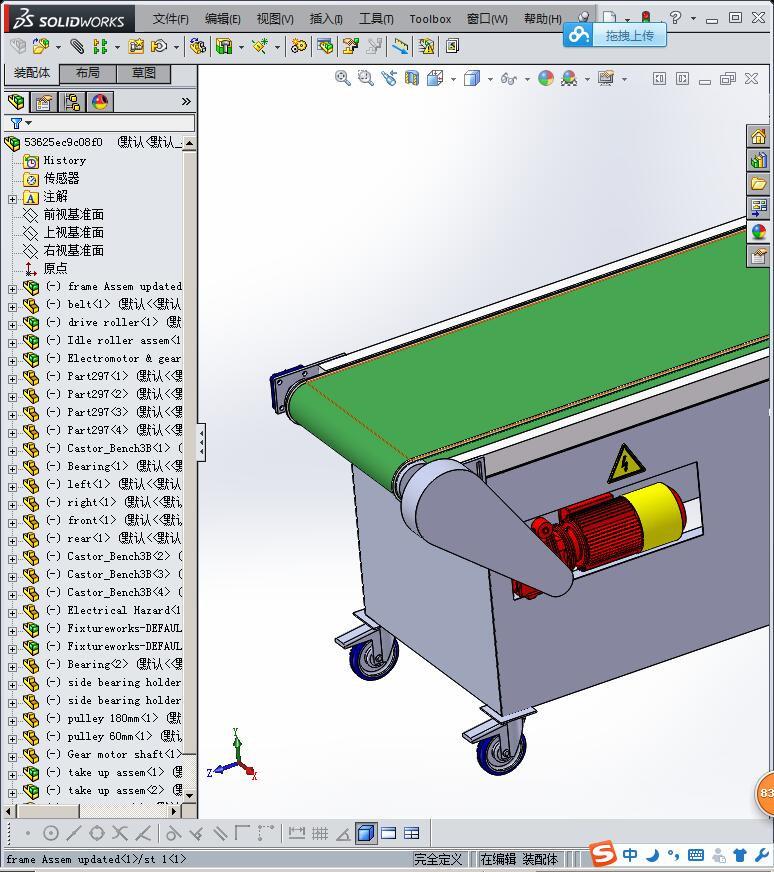Open the DisplayManager color ball tab
Image resolution: width=774 pixels, height=872 pixels.
[100, 102]
